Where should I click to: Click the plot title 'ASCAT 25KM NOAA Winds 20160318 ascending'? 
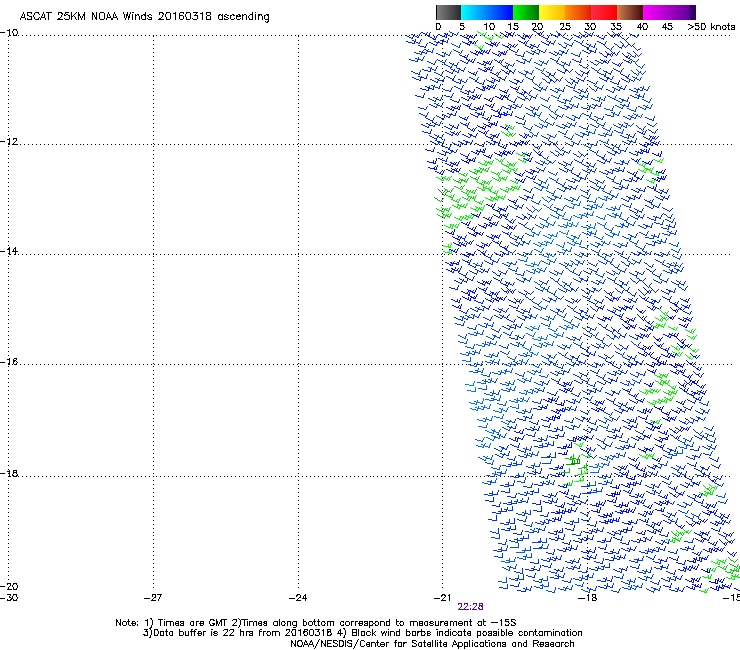click(144, 17)
